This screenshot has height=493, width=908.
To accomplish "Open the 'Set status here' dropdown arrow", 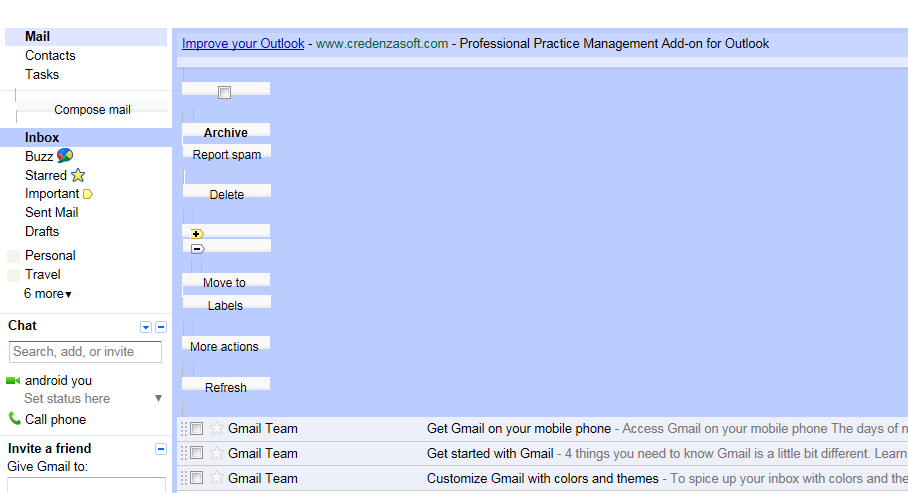I will coord(158,399).
